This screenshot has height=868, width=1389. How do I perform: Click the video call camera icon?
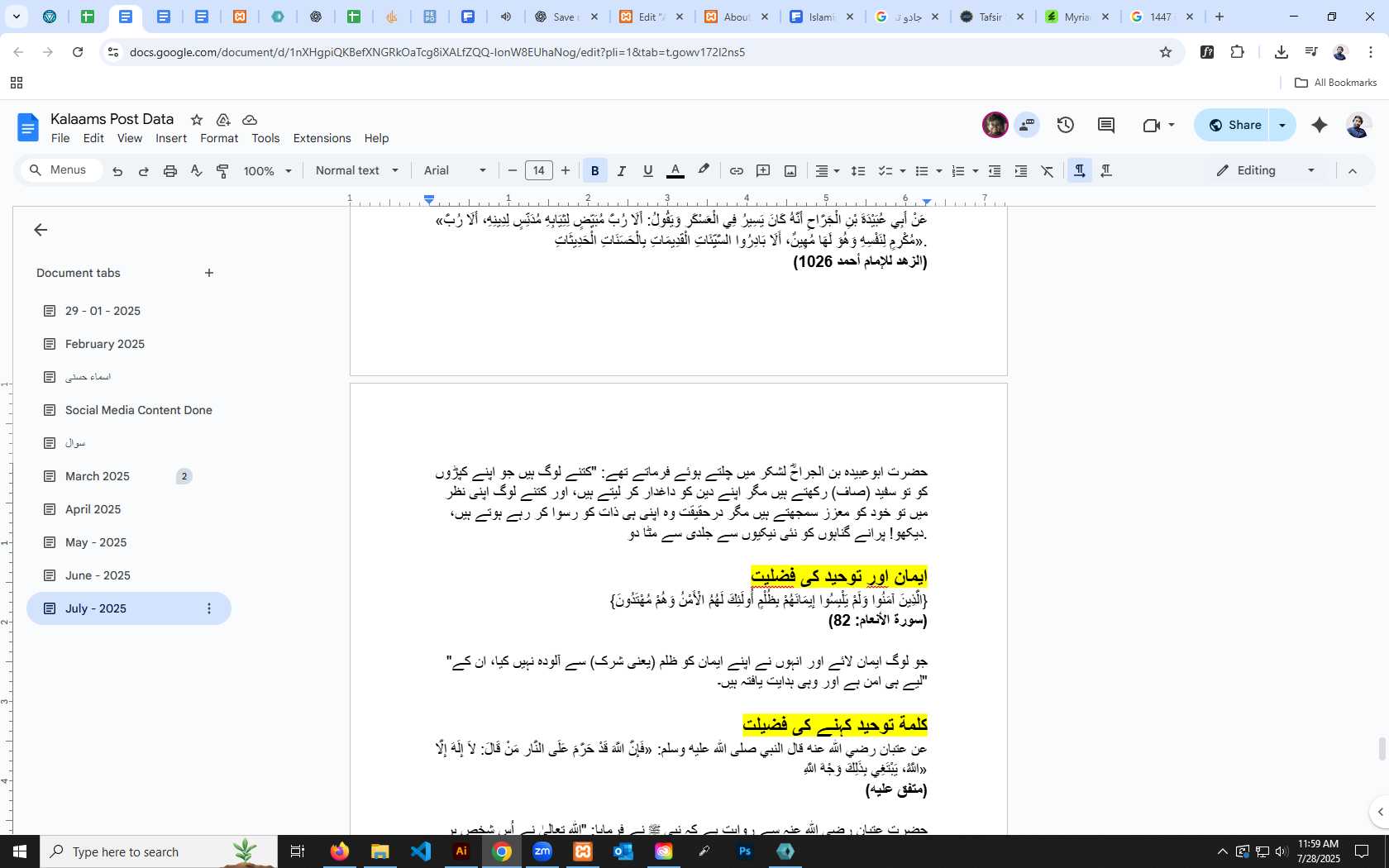tap(1151, 126)
